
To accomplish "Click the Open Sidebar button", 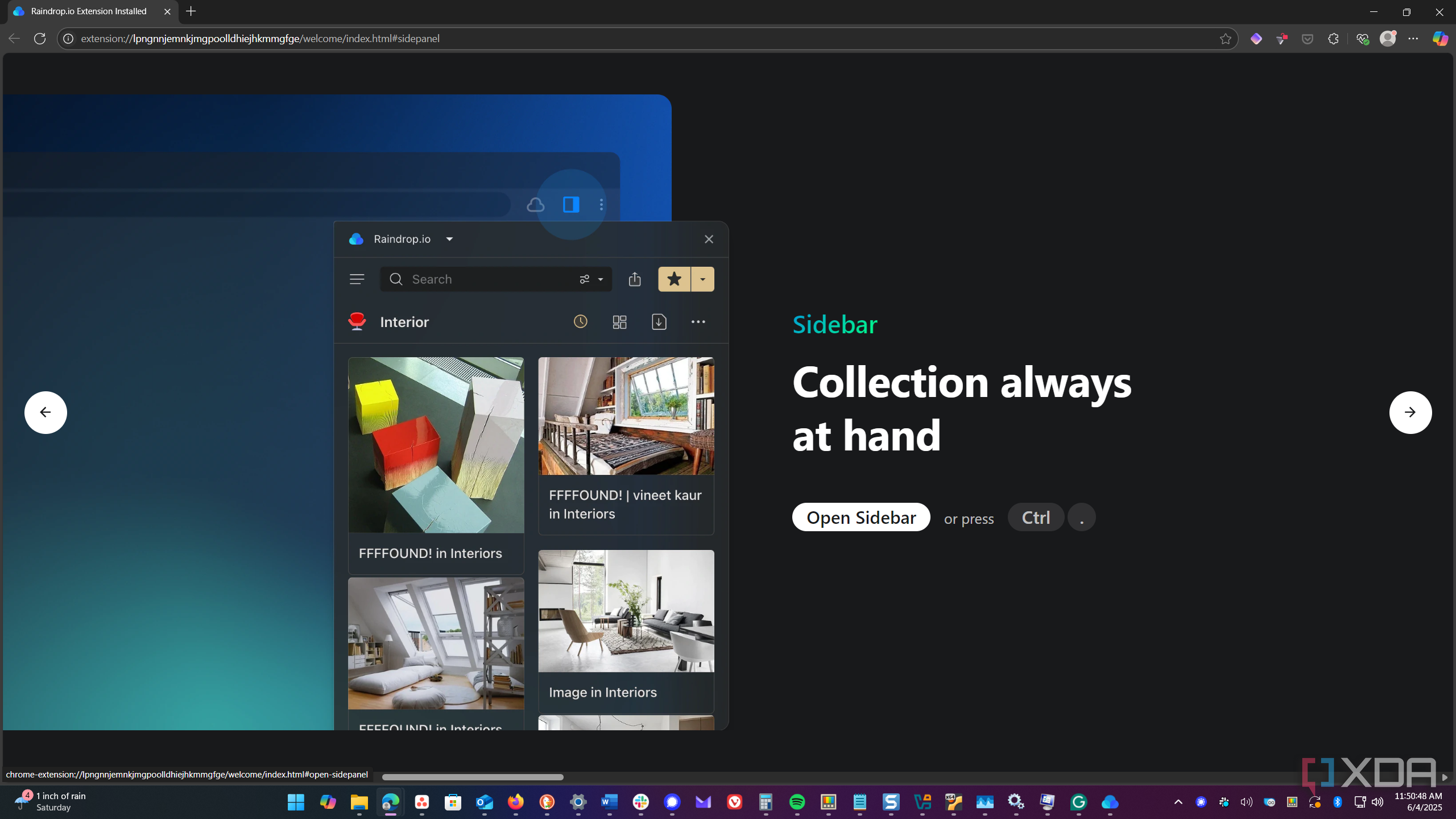I will click(x=861, y=517).
